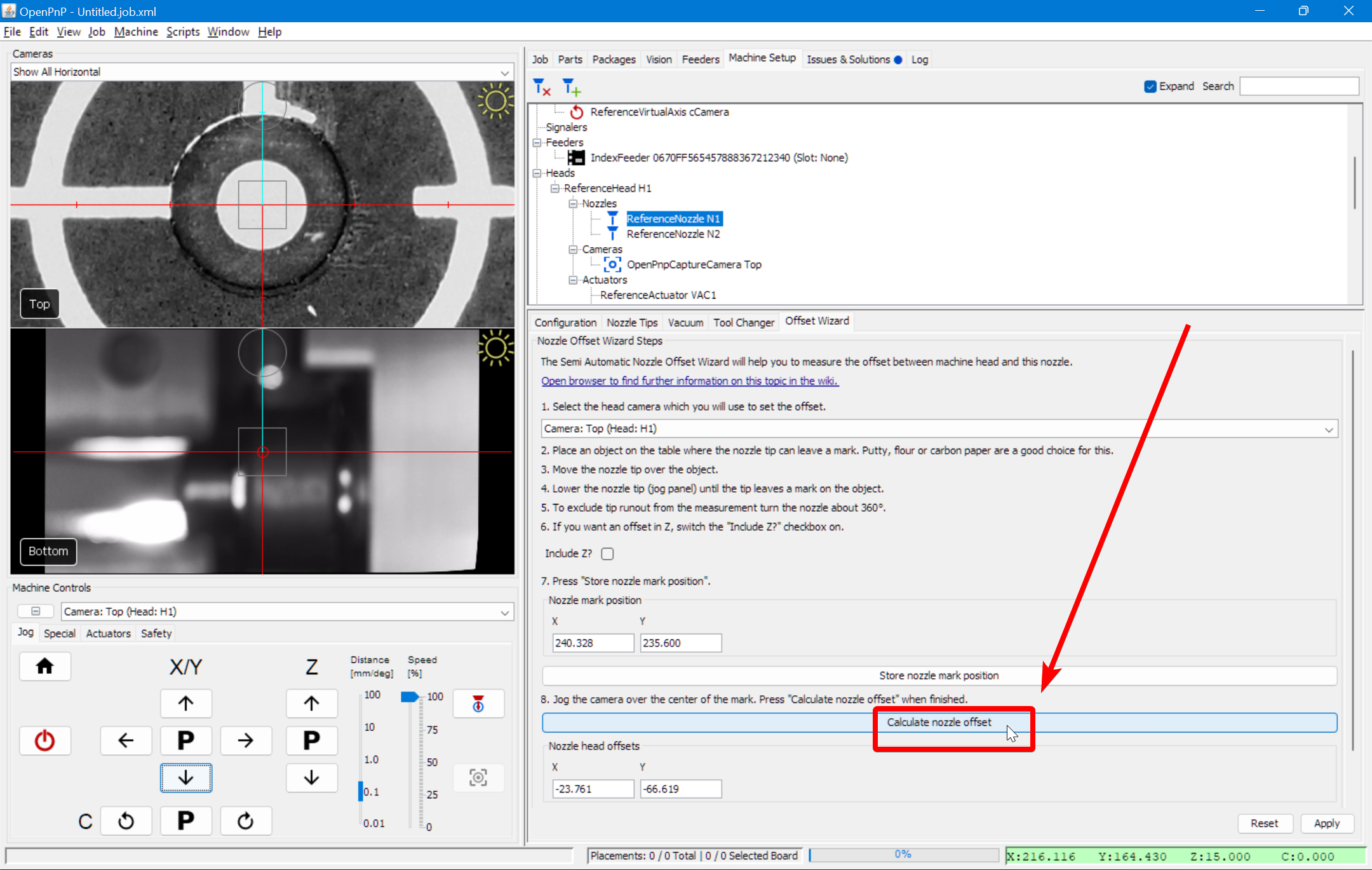This screenshot has width=1372, height=870.
Task: Open the head camera dropdown in the wizard
Action: (1328, 428)
